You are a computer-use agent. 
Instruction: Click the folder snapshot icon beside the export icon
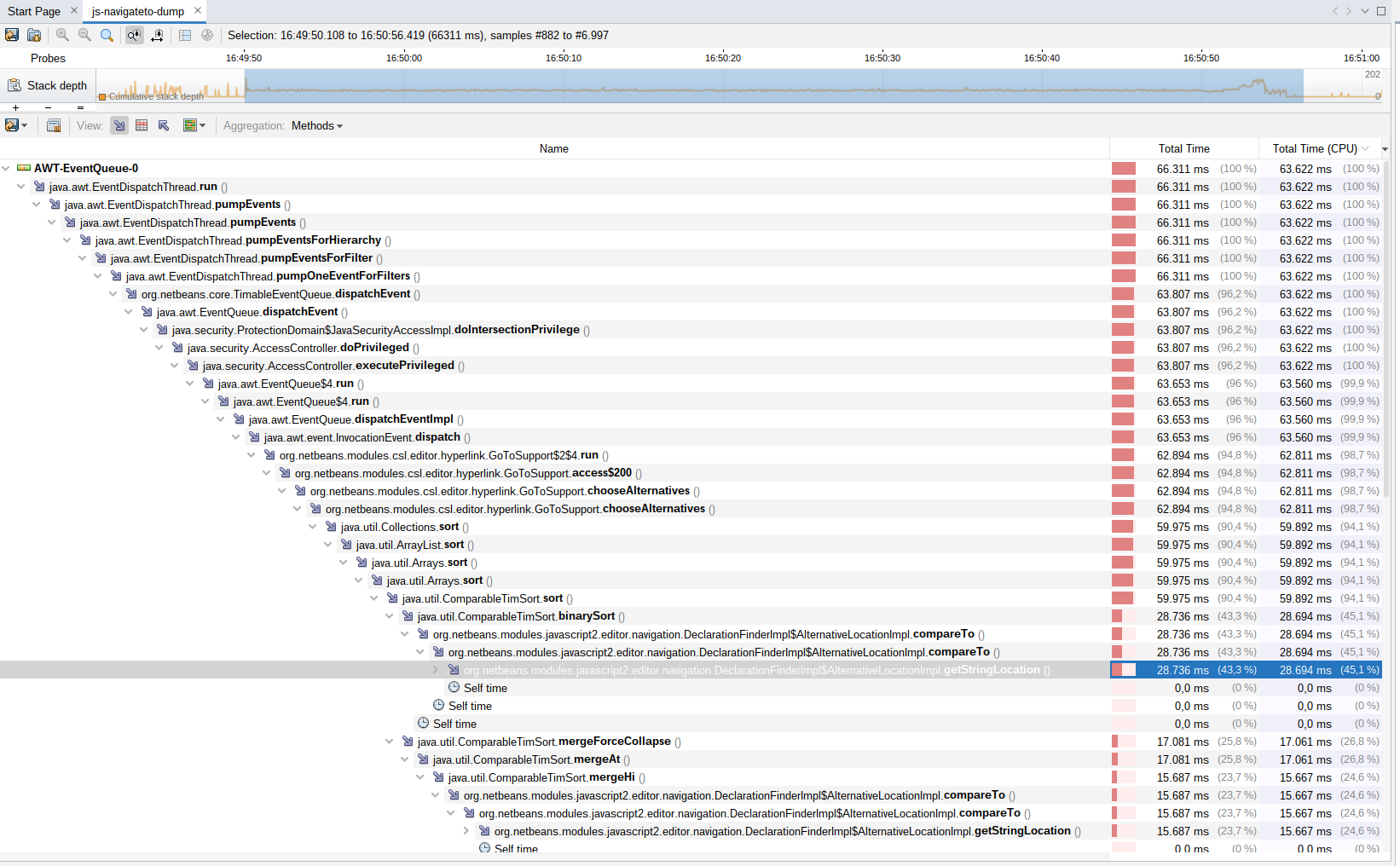pos(34,35)
